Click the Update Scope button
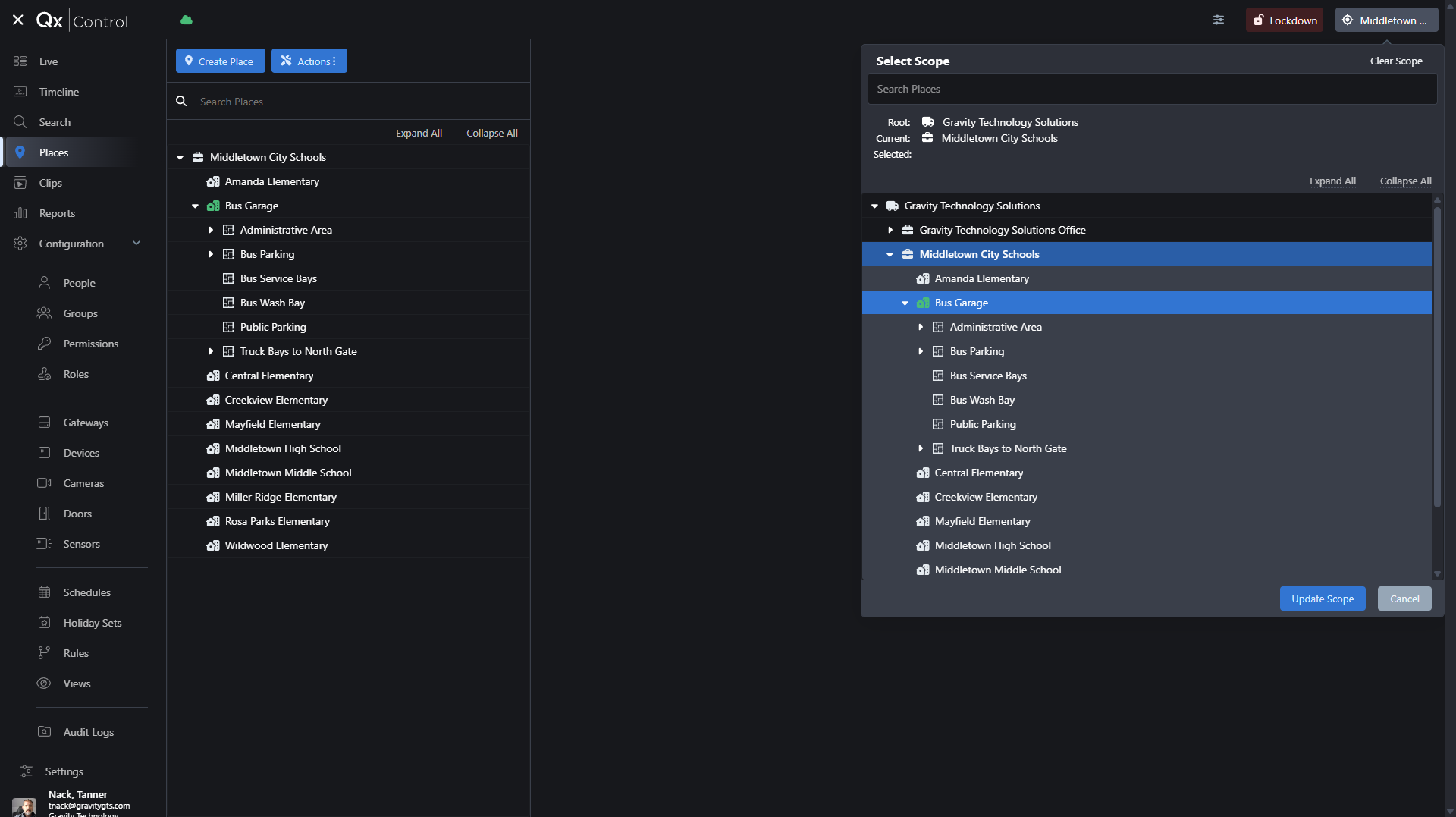 click(1323, 599)
